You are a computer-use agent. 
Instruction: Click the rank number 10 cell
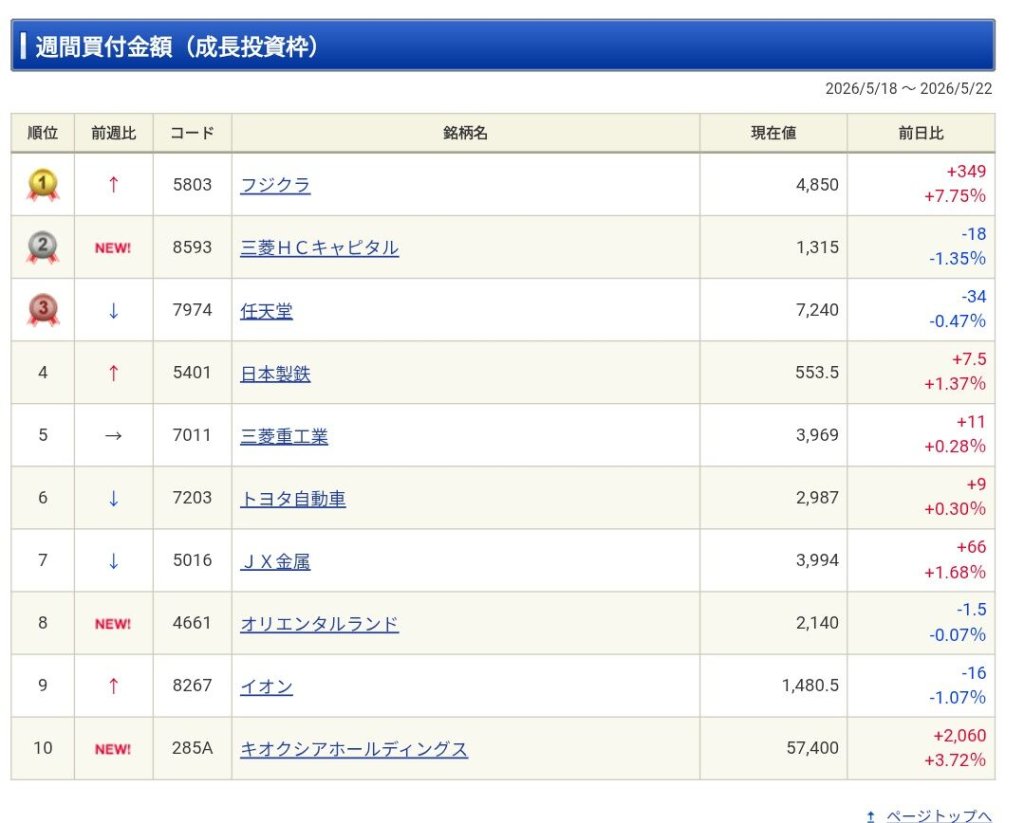42,749
